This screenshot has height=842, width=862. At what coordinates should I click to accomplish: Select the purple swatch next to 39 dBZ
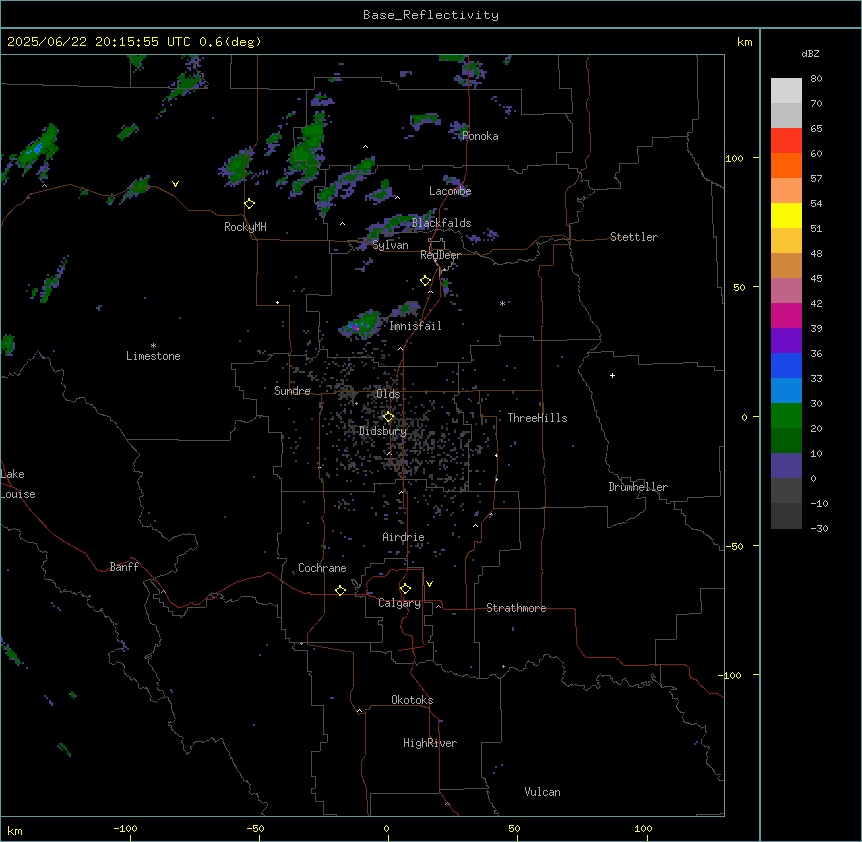coord(786,341)
